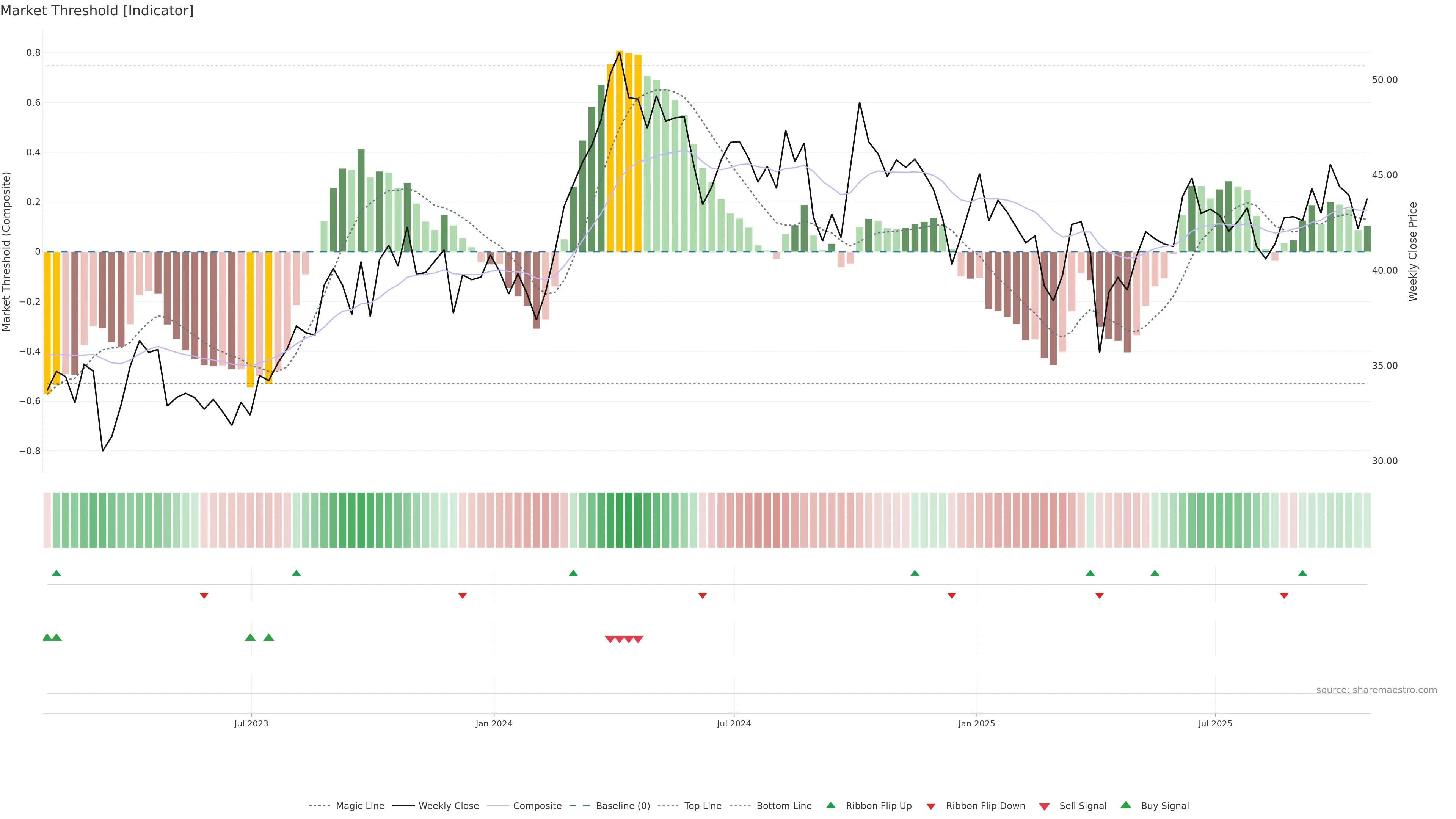Click the Jul 2025 axis label
Screen dimensions: 1456x819
1214,723
